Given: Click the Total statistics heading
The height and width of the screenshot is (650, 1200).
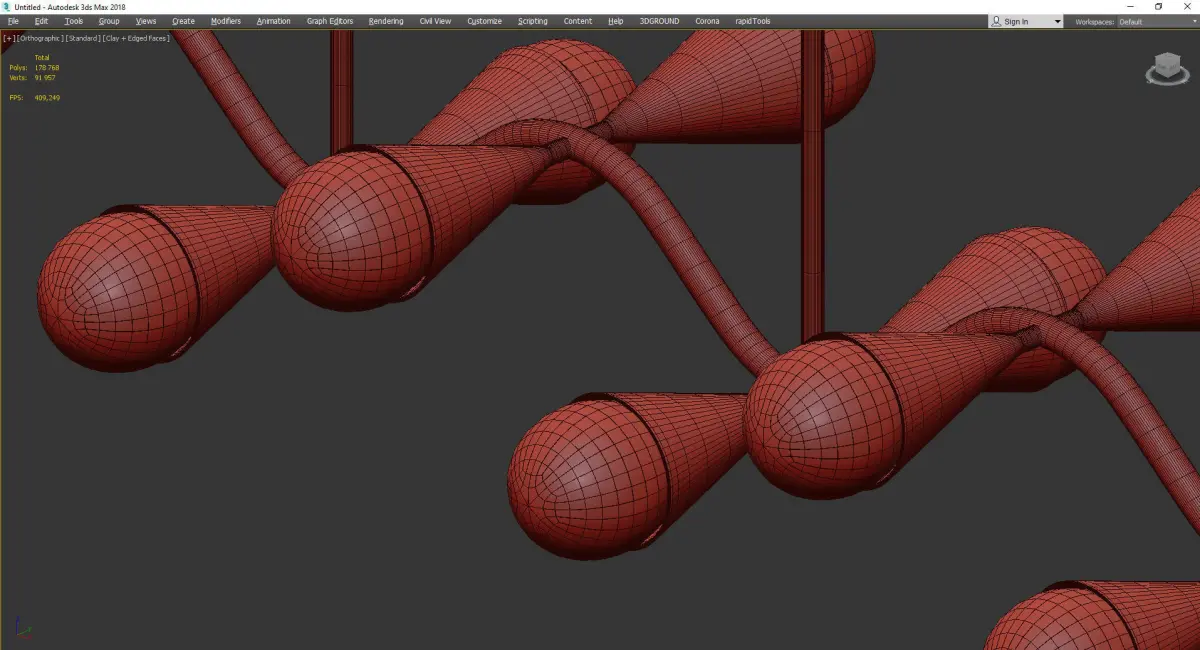Looking at the screenshot, I should click(x=42, y=58).
